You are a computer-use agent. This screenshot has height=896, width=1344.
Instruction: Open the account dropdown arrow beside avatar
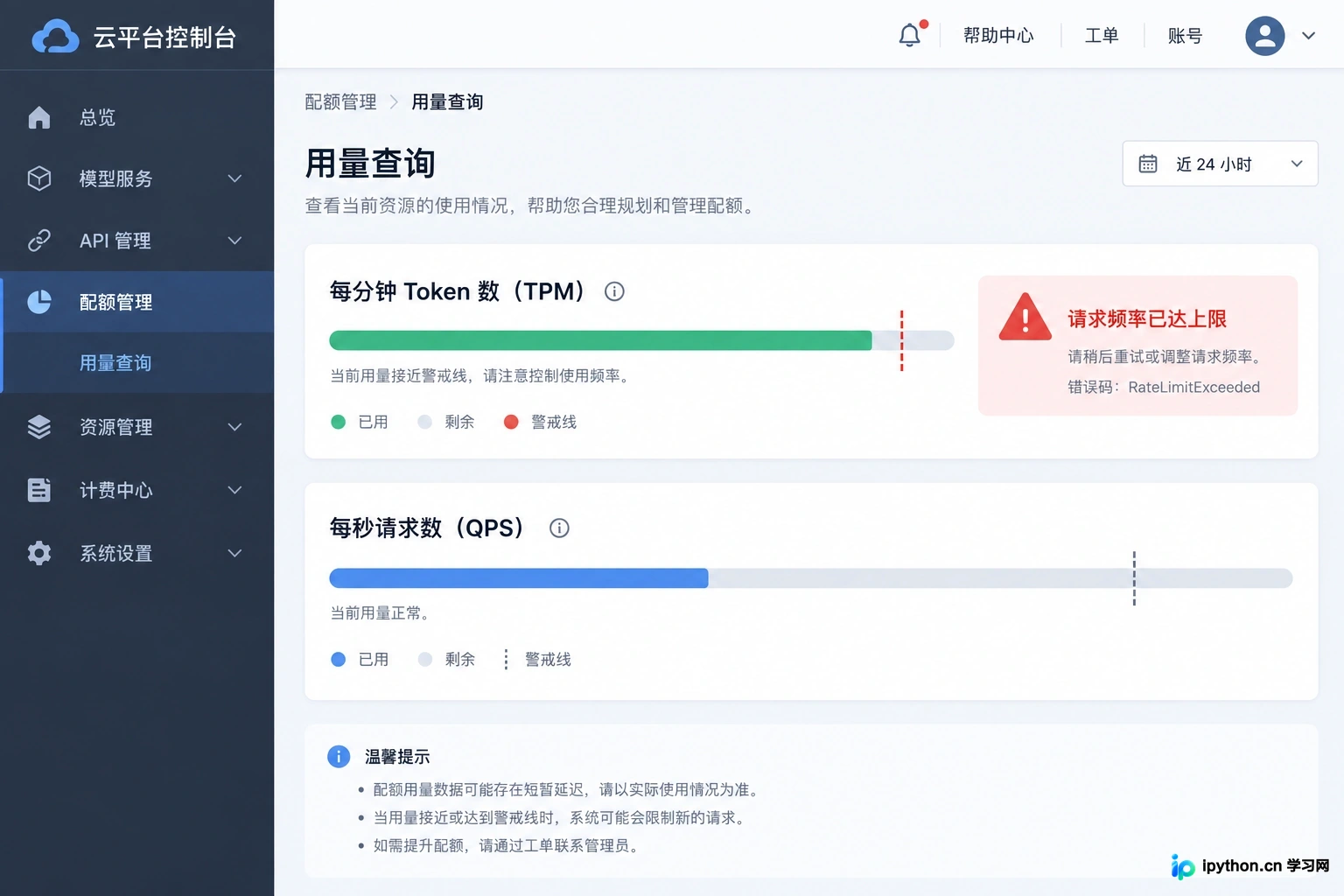[x=1308, y=36]
